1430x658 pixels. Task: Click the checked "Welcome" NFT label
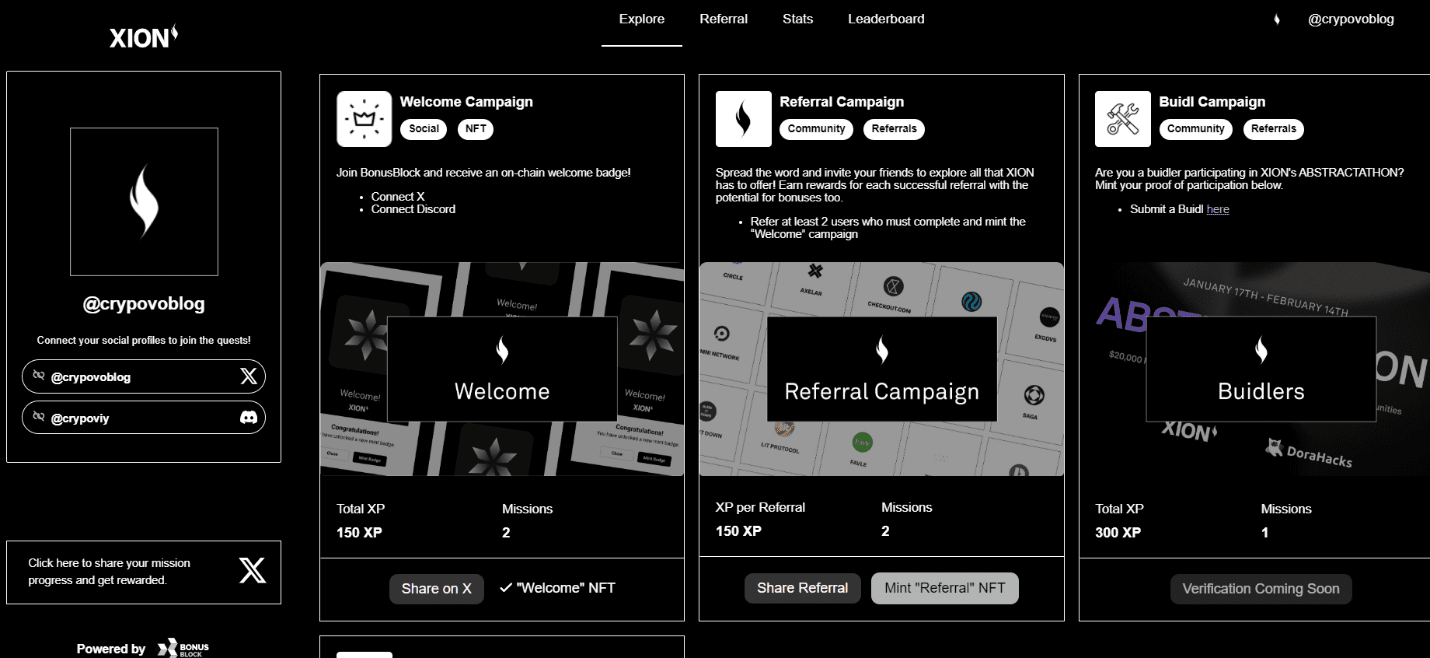tap(557, 588)
